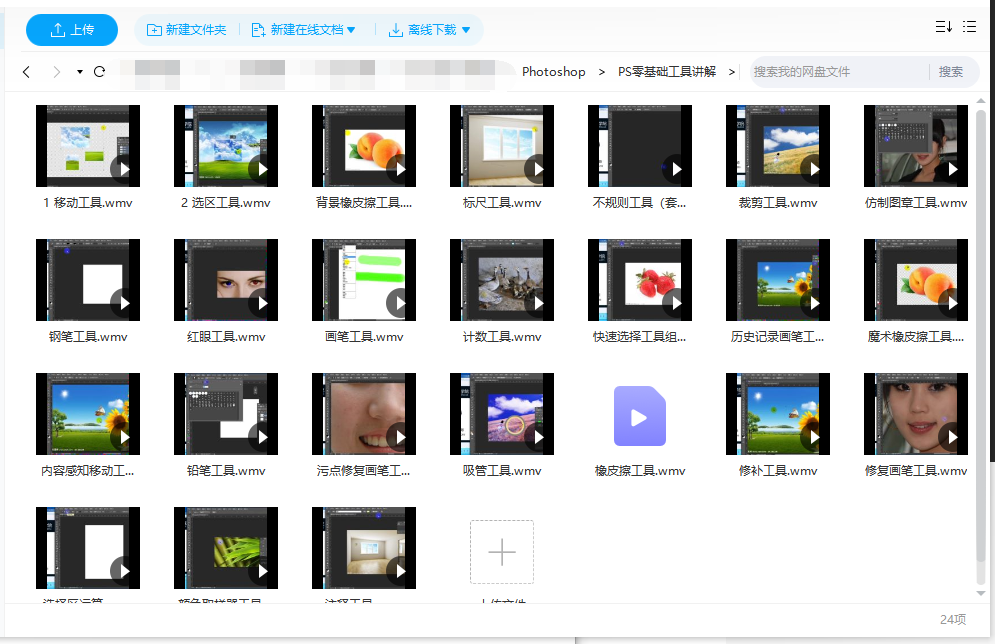Expand the 离线下载 dropdown menu

click(x=430, y=30)
